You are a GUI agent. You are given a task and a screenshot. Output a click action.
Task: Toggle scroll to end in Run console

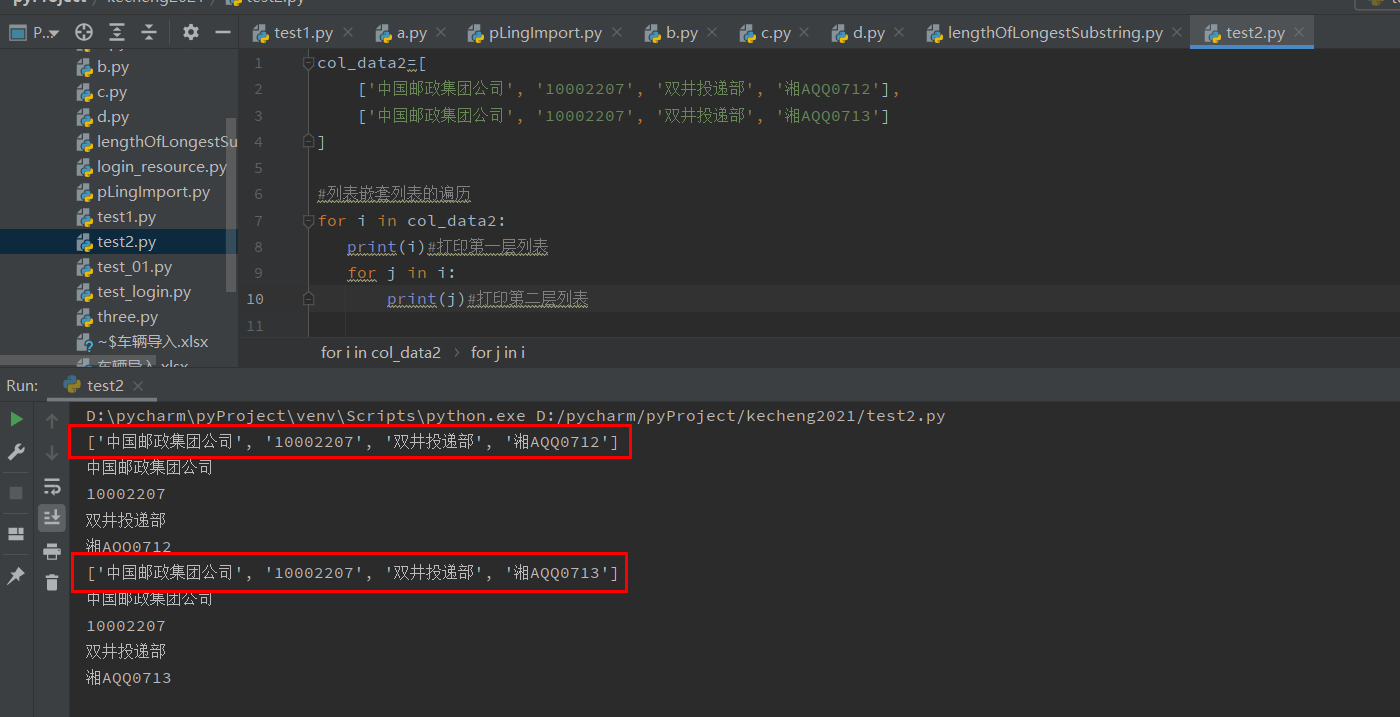[52, 517]
